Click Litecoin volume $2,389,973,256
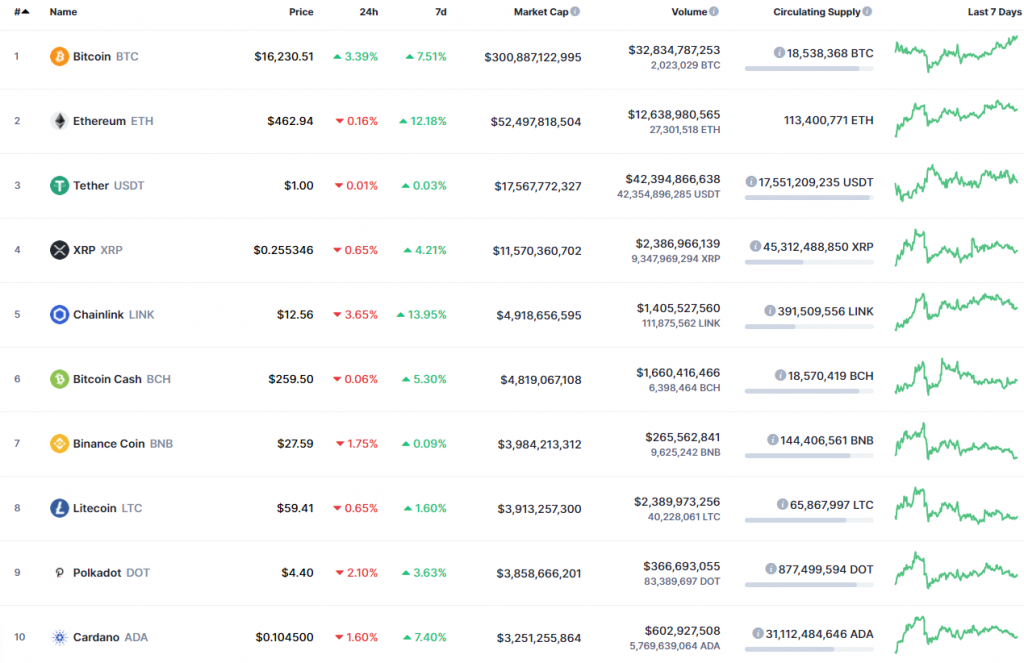The width and height of the screenshot is (1024, 663). tap(677, 502)
